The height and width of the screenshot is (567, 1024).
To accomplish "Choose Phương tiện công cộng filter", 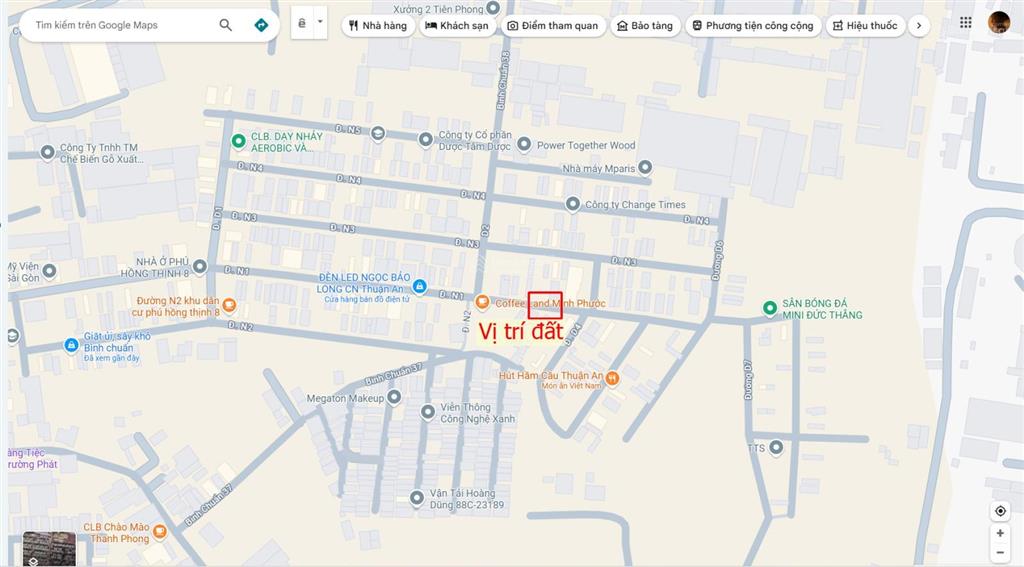I will click(x=753, y=25).
